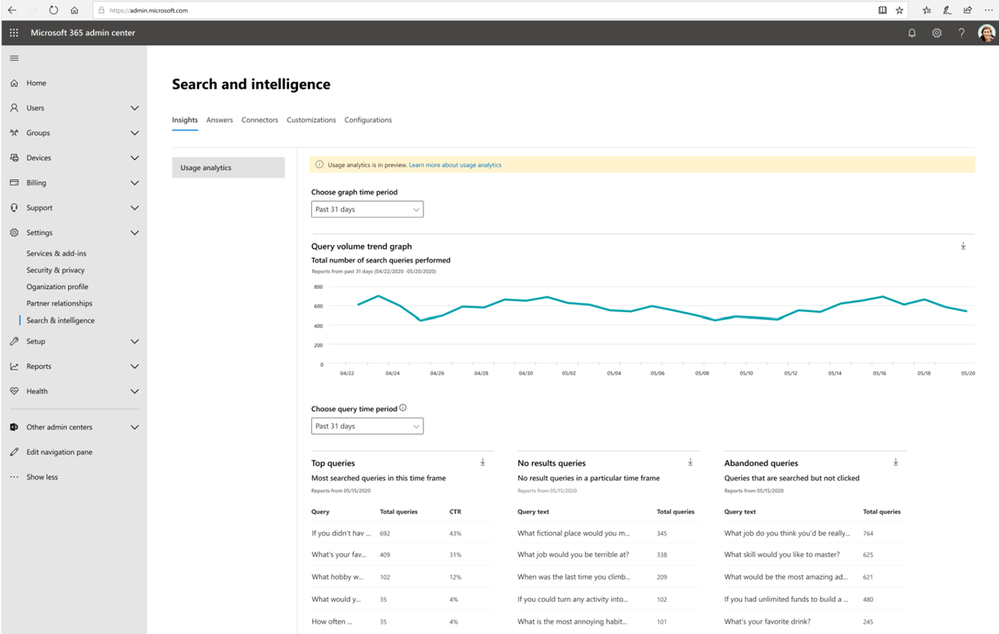999x634 pixels.
Task: Click the help question mark icon
Action: click(962, 32)
